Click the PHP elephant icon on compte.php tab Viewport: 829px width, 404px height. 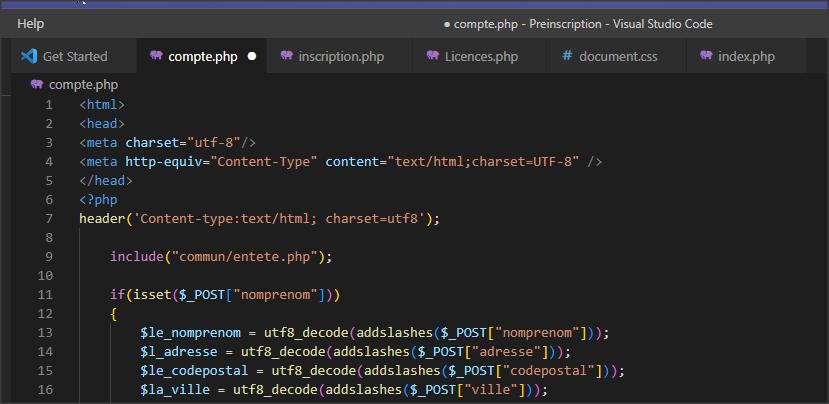[x=156, y=56]
